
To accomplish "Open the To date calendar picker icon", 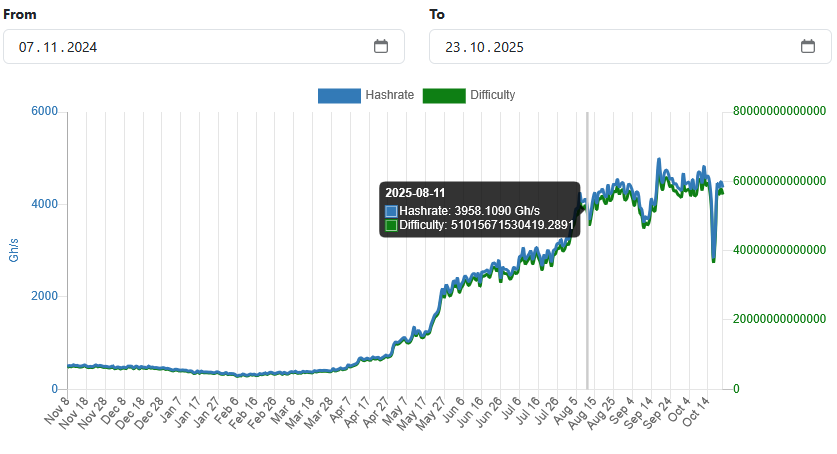I will click(808, 46).
